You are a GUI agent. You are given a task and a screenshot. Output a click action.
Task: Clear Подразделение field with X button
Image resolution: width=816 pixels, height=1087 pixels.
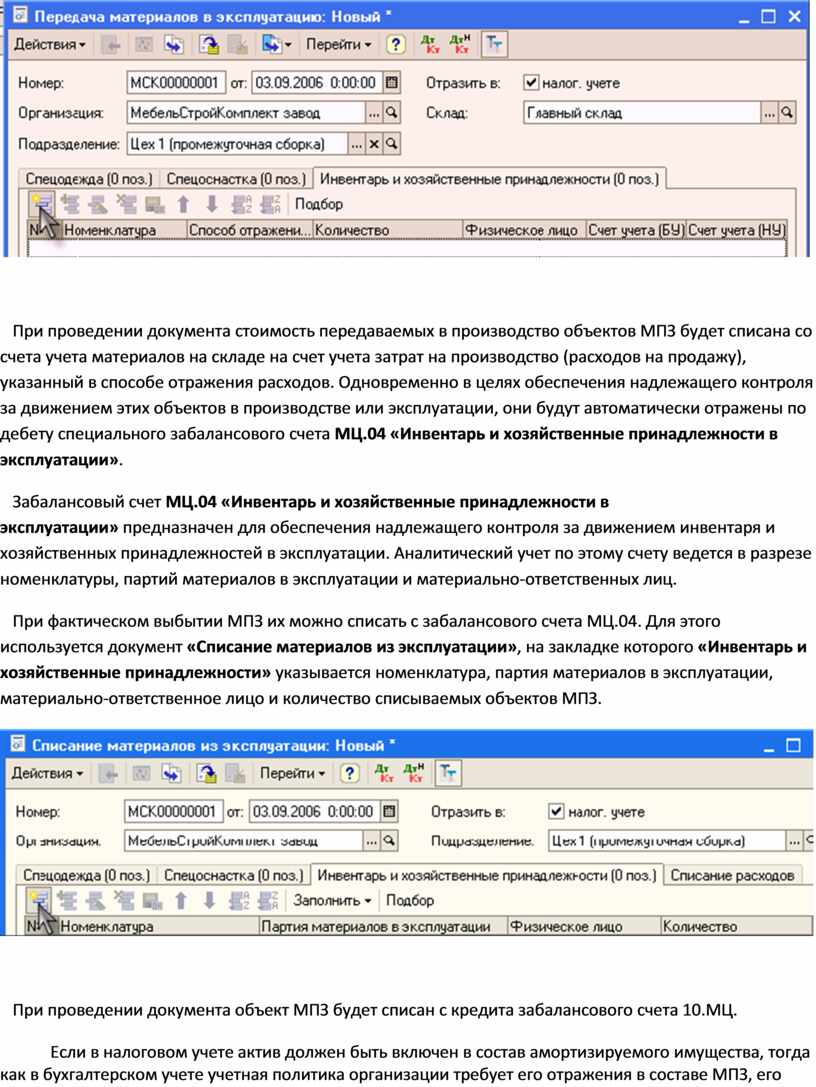[x=374, y=144]
